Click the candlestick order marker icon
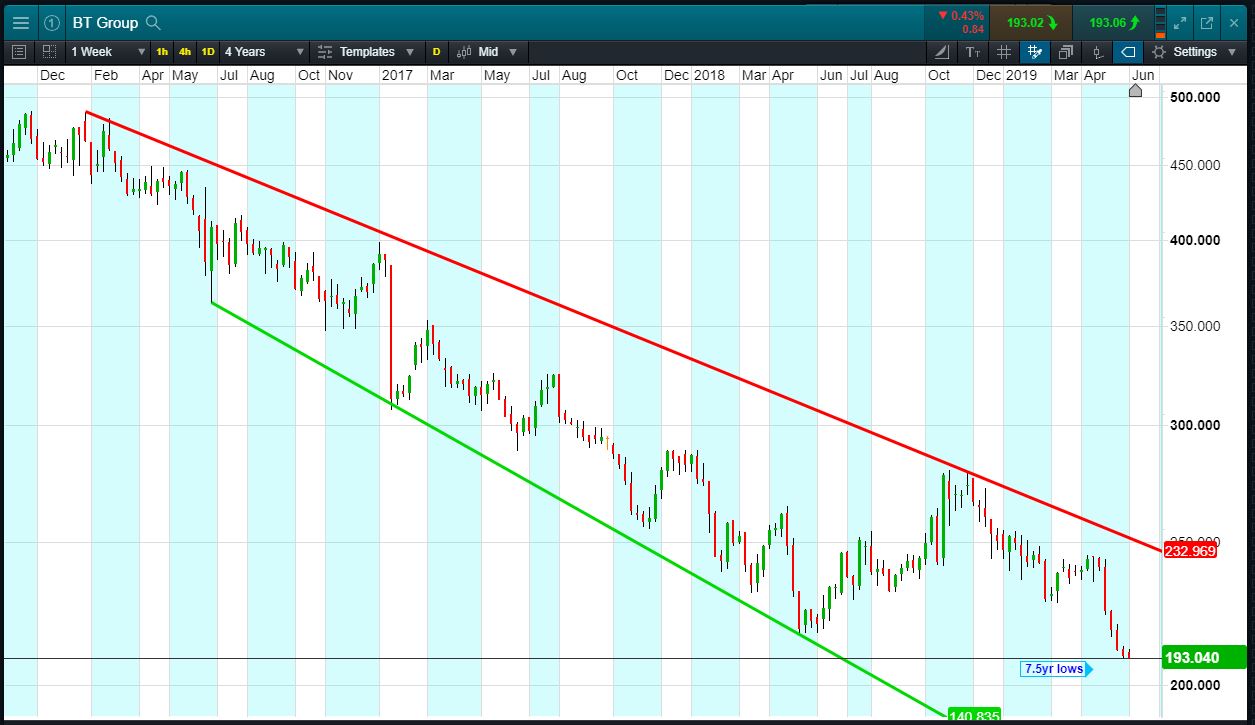 tap(1097, 51)
